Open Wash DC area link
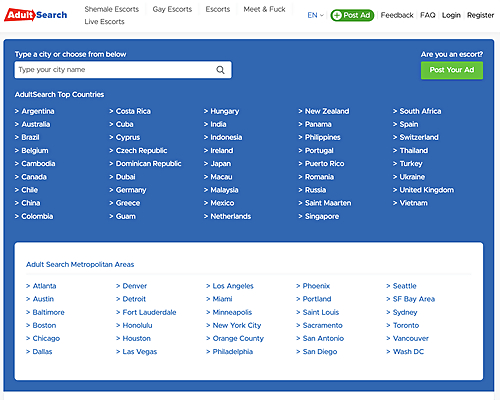This screenshot has height=400, width=500. pyautogui.click(x=408, y=352)
